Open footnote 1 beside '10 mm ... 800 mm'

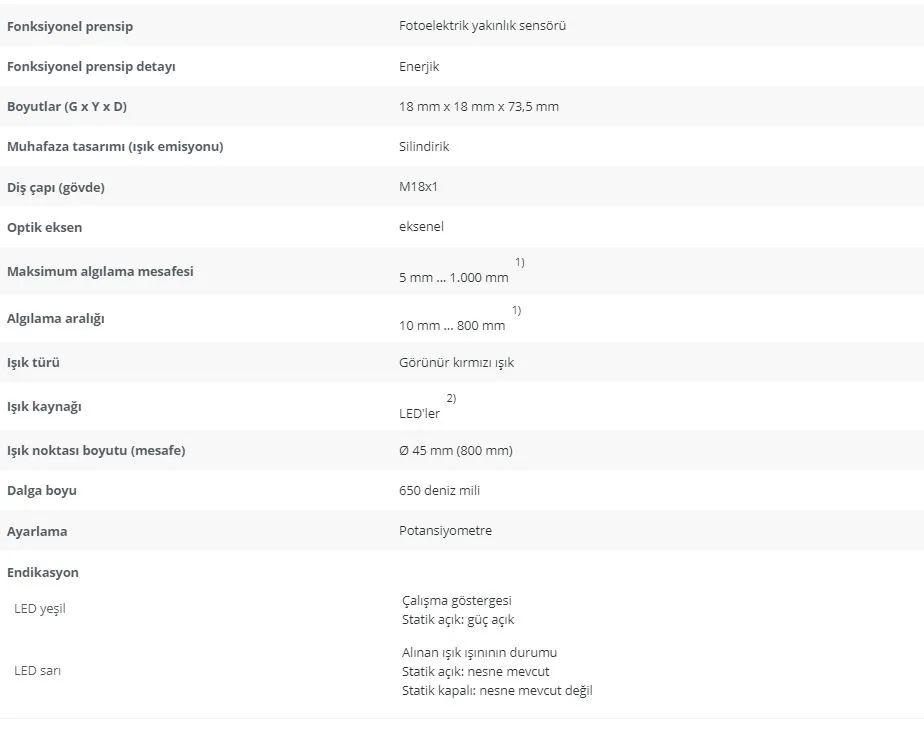[x=516, y=310]
